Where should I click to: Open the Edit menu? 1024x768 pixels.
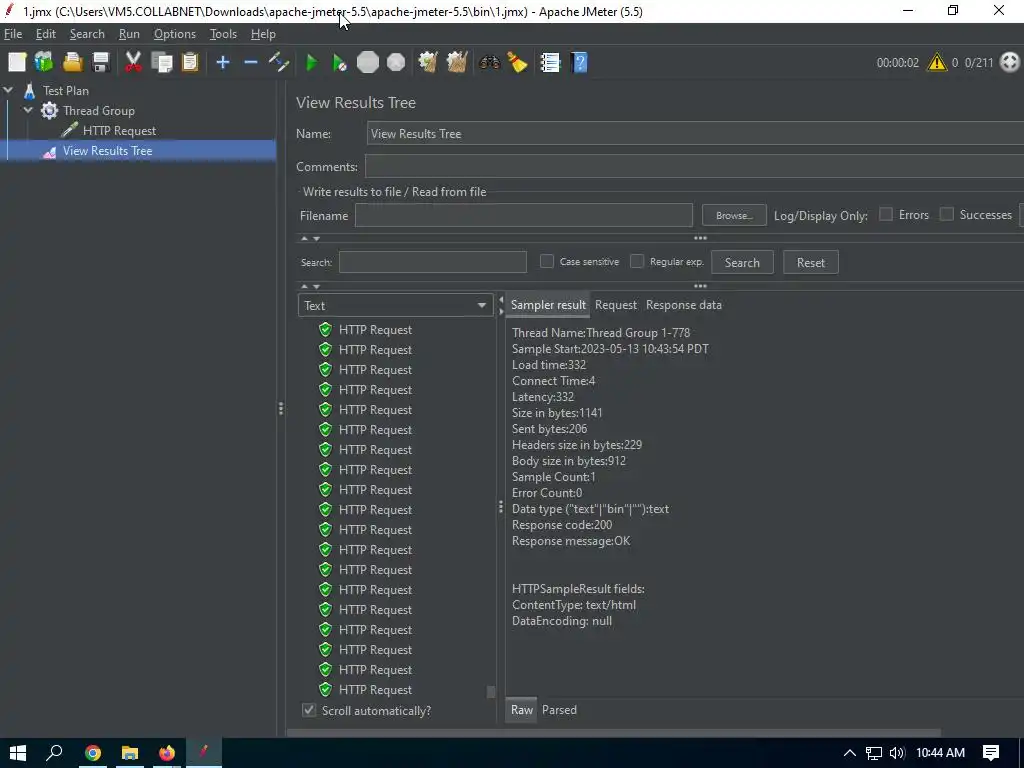point(46,34)
